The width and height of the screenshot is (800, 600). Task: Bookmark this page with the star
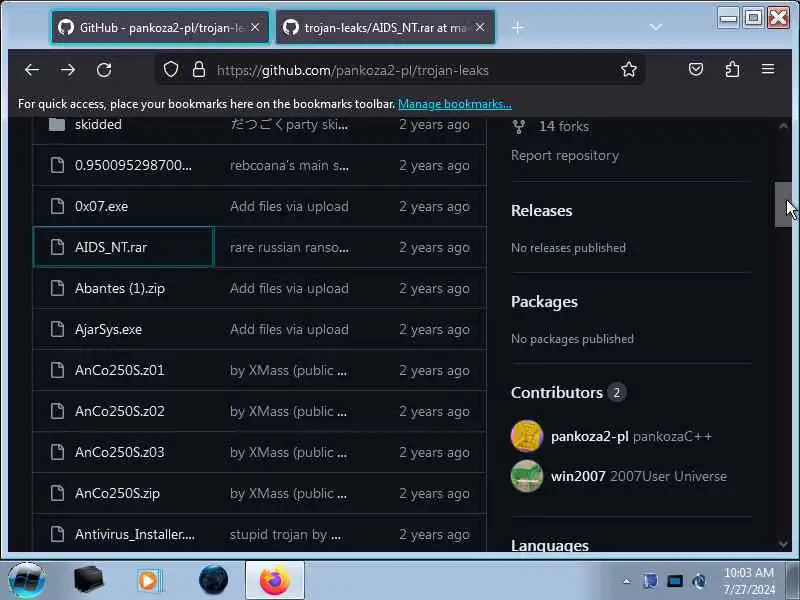pyautogui.click(x=629, y=69)
